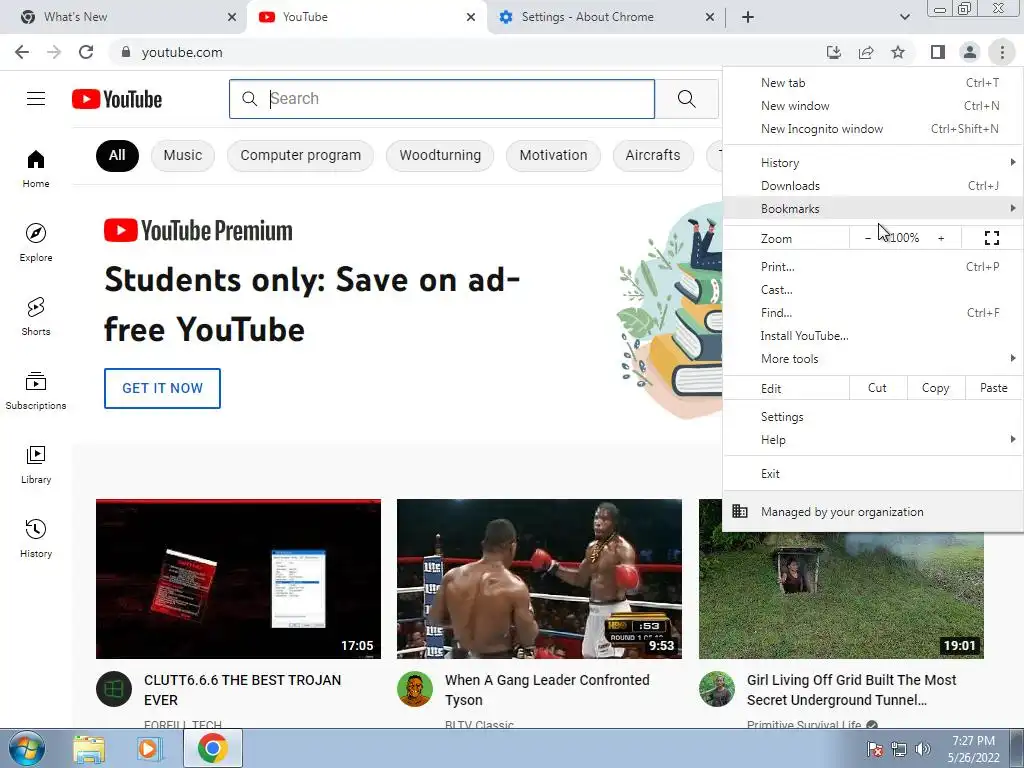This screenshot has height=768, width=1024.
Task: Bookmark this tab with the star icon
Action: coord(898,52)
